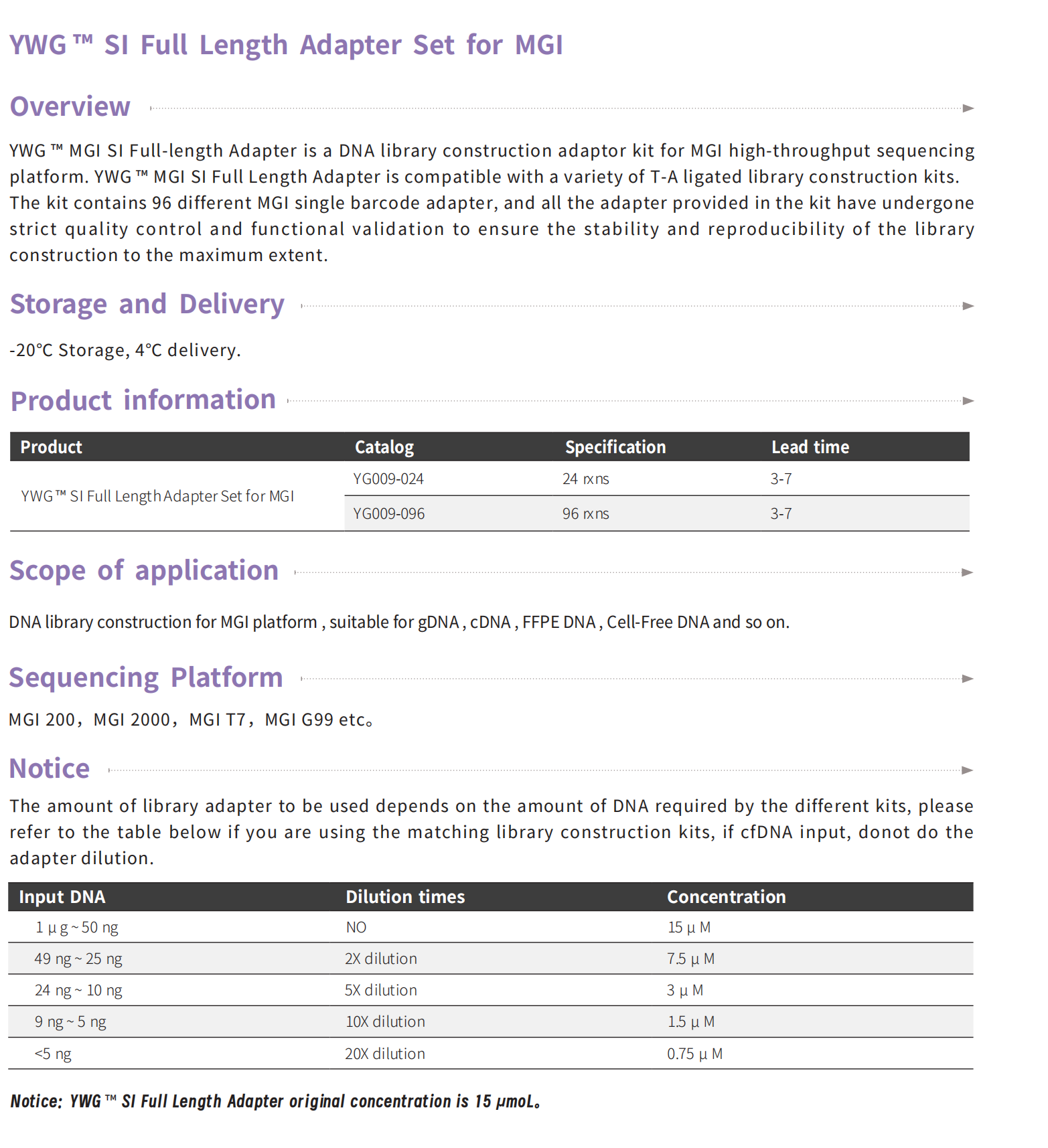Click the 'Specification' column header
Screen dimensions: 1048x1148
pos(615,447)
